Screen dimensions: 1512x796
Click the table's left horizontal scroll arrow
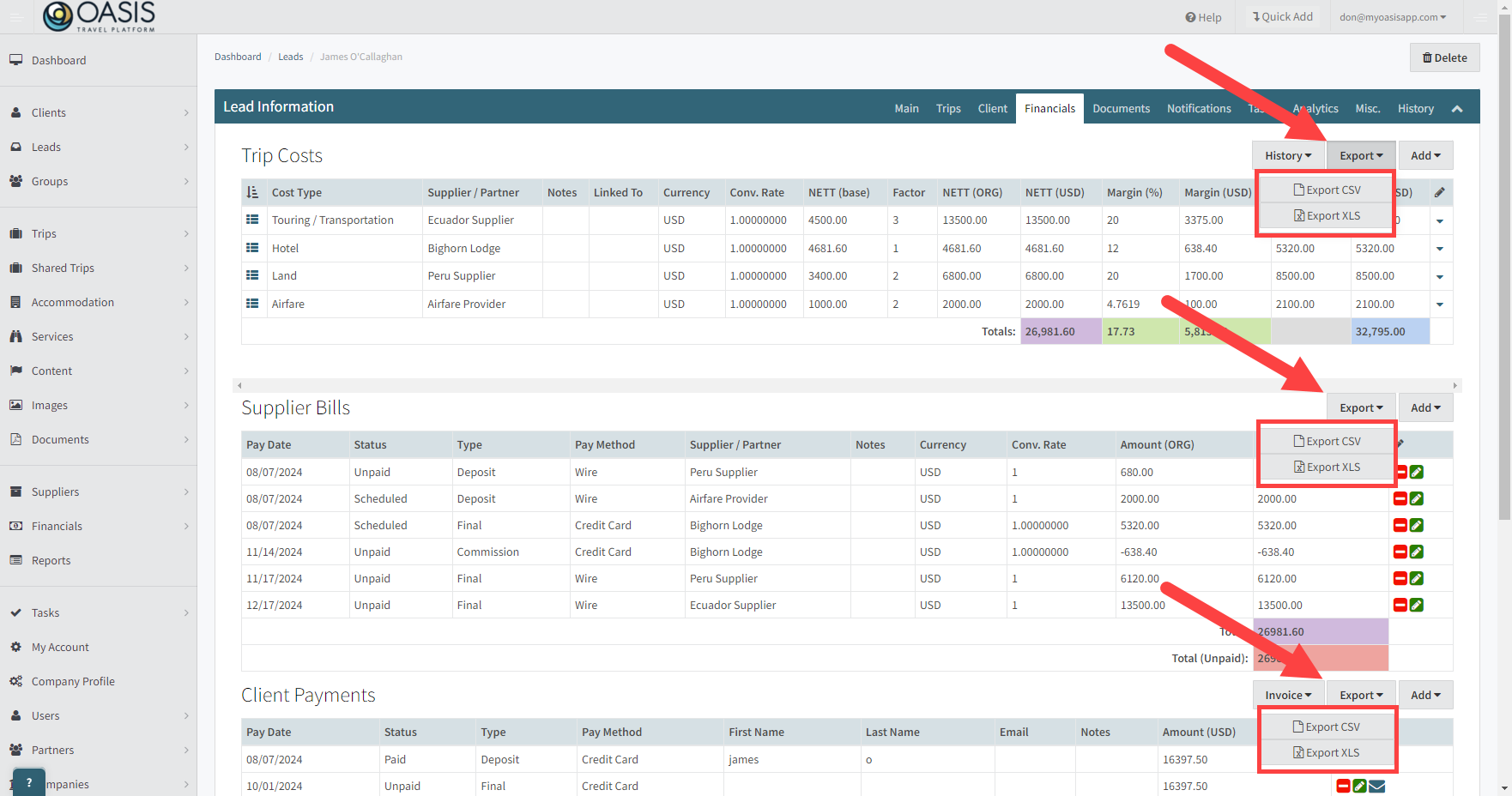[239, 386]
